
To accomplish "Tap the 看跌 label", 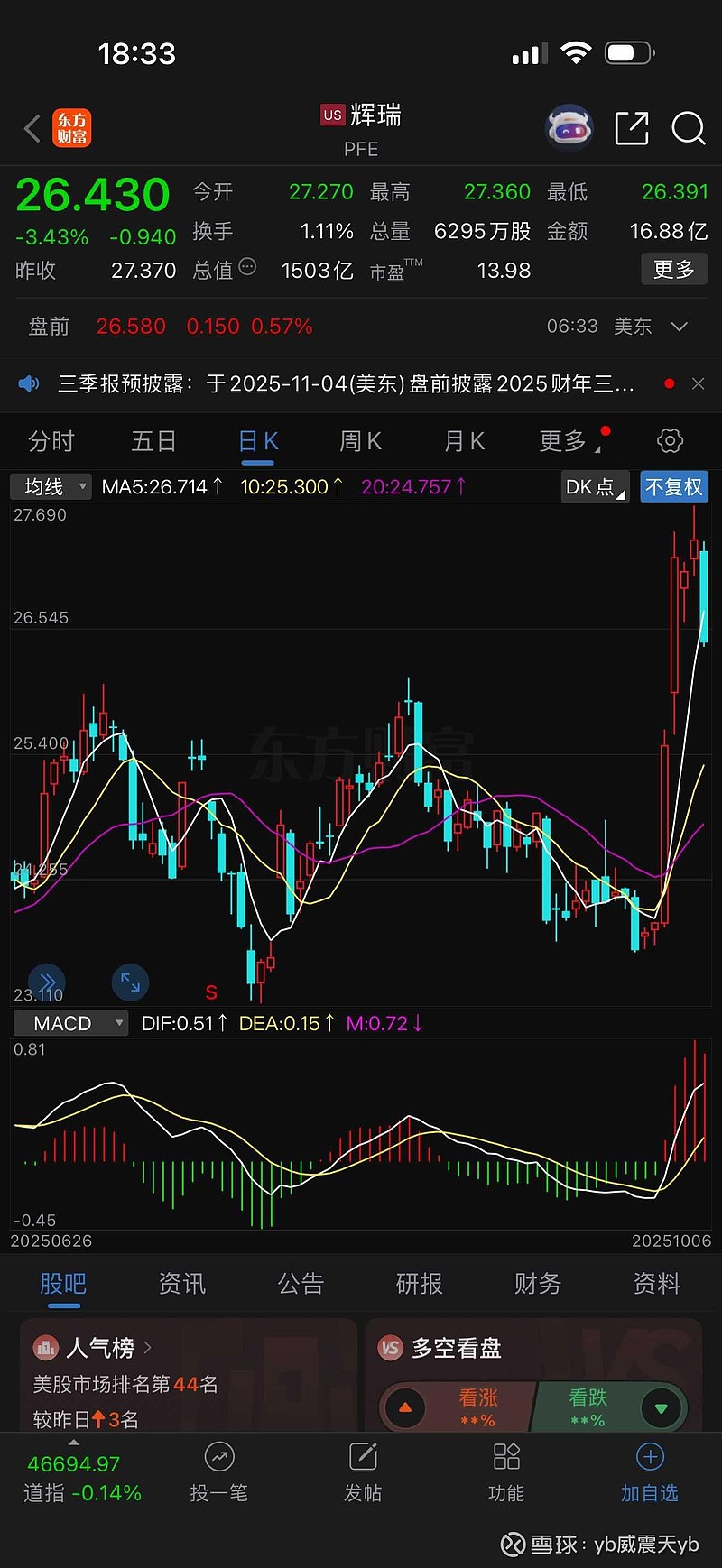I will tap(588, 1397).
